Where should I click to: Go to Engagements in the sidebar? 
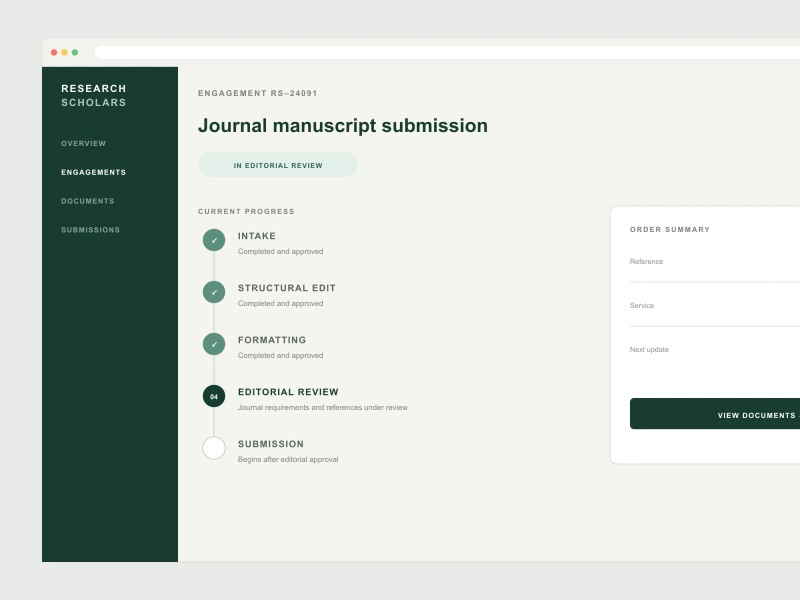93,172
